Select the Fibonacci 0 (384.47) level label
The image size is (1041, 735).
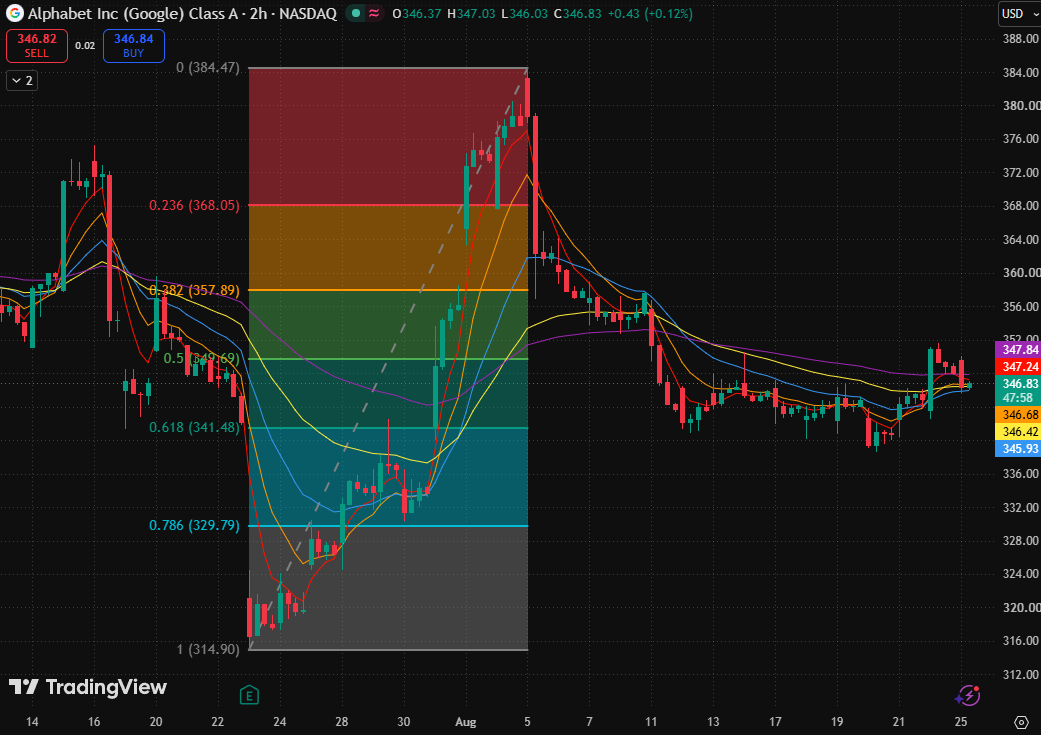click(x=208, y=68)
